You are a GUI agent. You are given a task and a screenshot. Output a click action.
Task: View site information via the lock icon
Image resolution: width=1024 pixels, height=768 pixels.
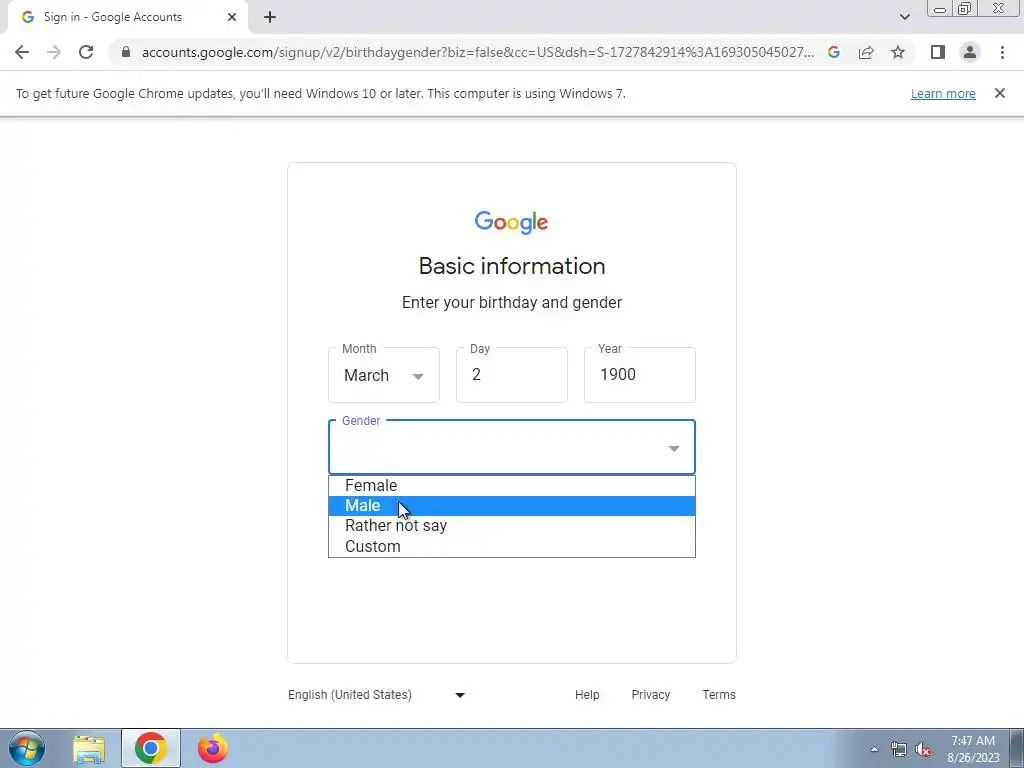[126, 52]
